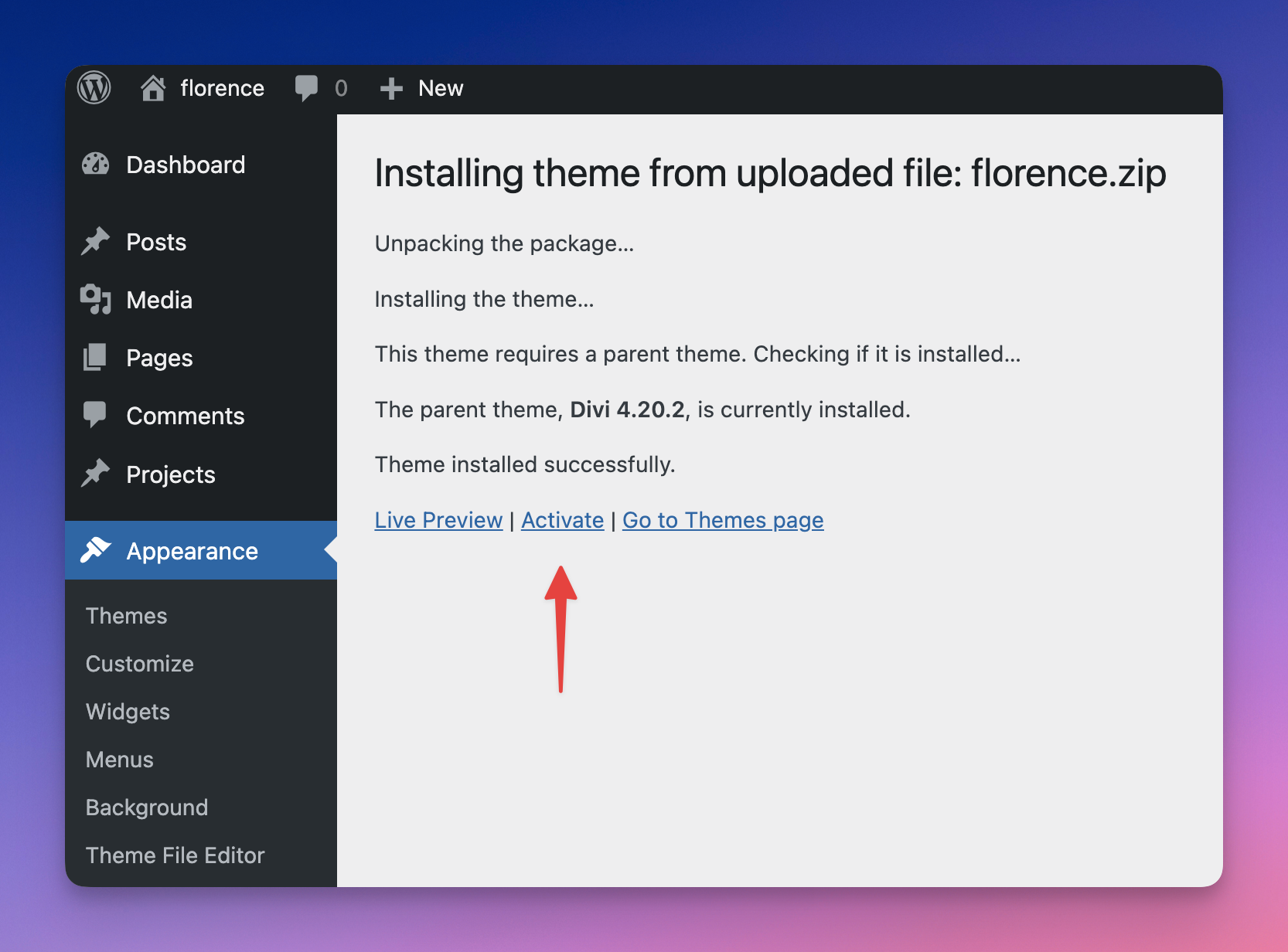The width and height of the screenshot is (1288, 952).
Task: Open the New content menu
Action: (441, 88)
